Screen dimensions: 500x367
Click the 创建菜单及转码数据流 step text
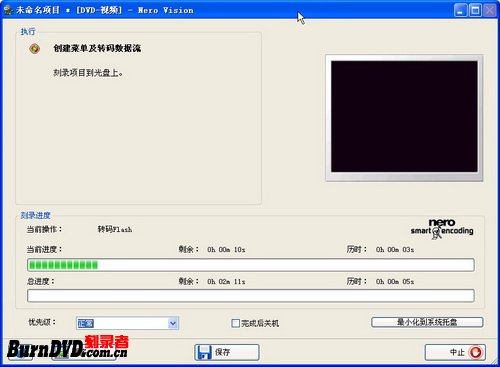(97, 48)
